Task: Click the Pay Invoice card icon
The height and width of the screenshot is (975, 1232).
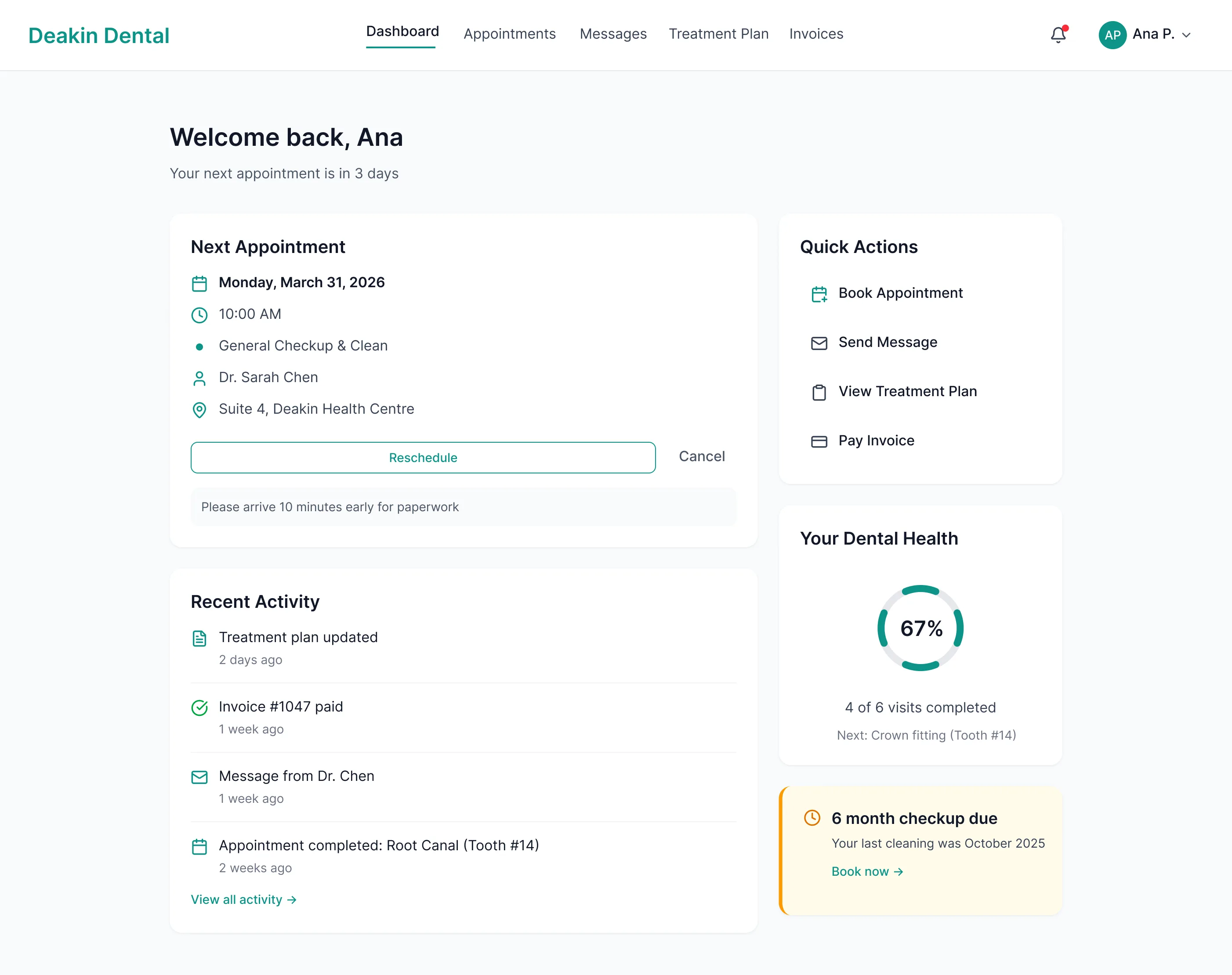Action: (x=819, y=441)
